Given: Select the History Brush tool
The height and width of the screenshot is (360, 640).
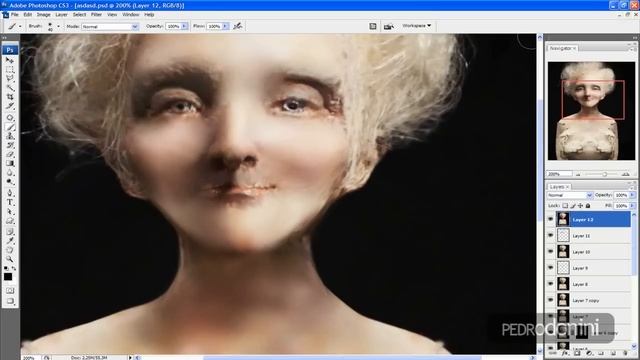Looking at the screenshot, I should [x=10, y=145].
